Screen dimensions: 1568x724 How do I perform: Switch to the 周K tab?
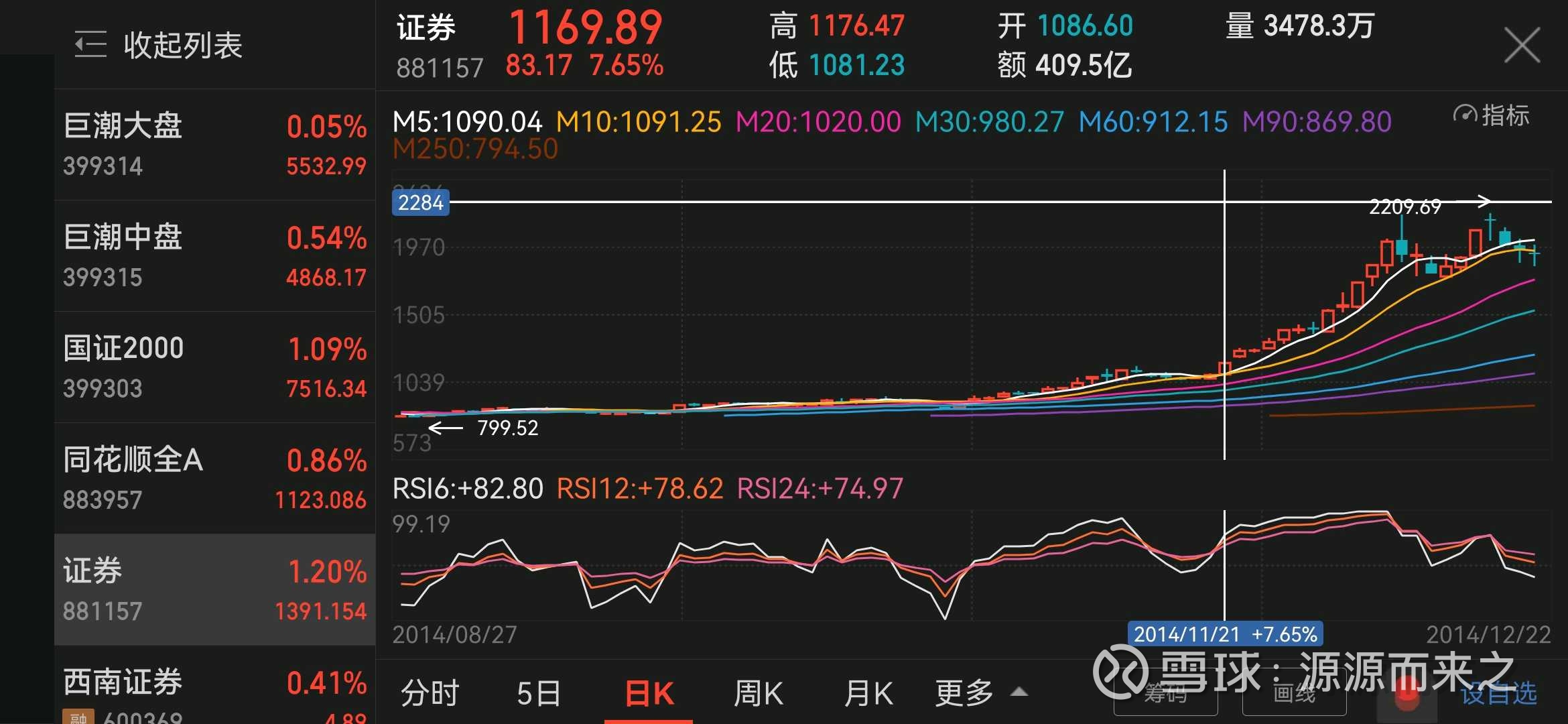click(x=758, y=693)
